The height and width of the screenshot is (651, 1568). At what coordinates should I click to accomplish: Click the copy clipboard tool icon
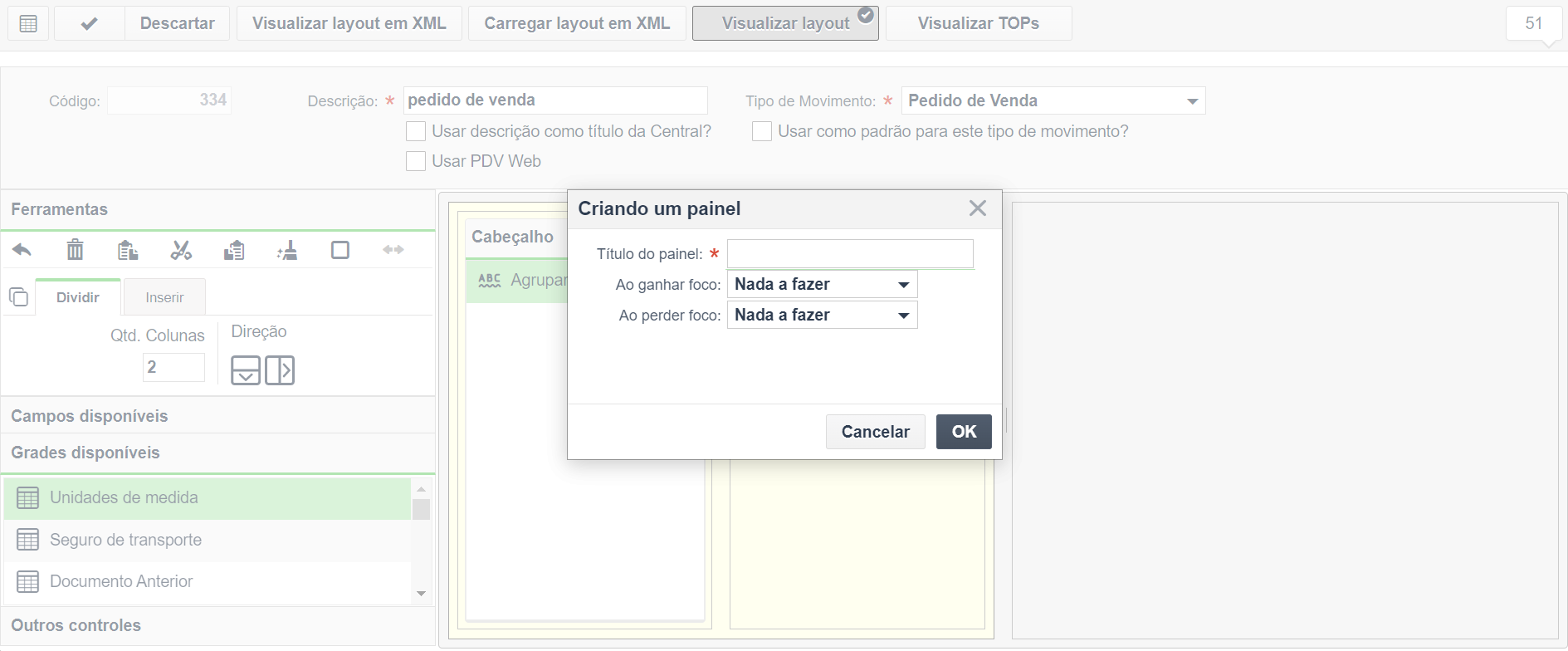(128, 250)
